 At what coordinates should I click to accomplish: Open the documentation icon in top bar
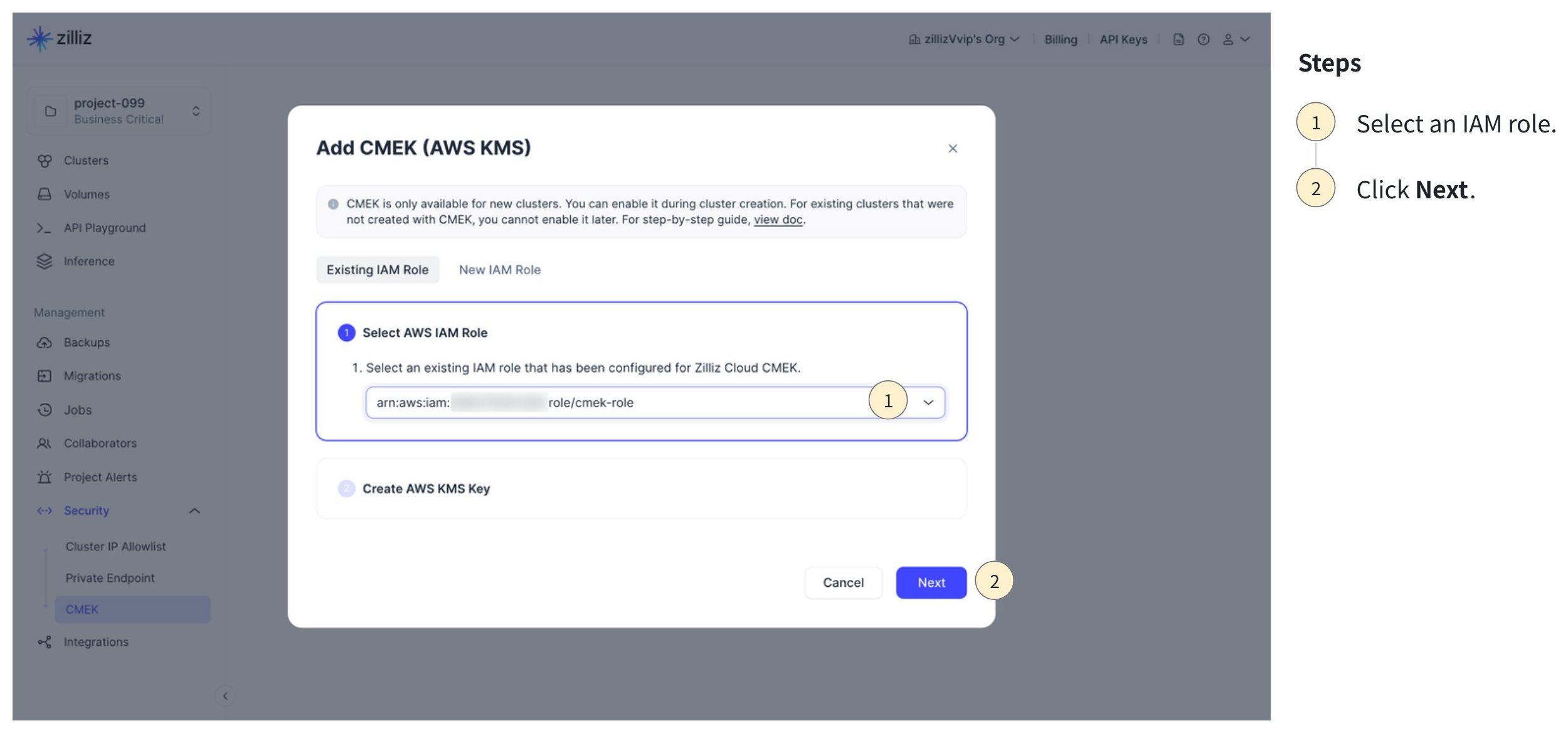[1179, 40]
